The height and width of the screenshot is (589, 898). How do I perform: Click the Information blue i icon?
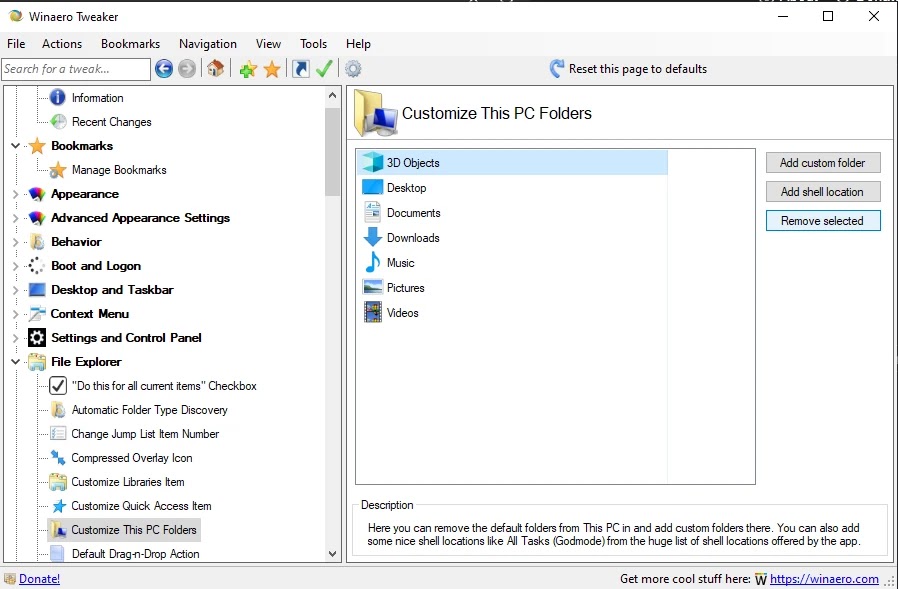point(57,97)
